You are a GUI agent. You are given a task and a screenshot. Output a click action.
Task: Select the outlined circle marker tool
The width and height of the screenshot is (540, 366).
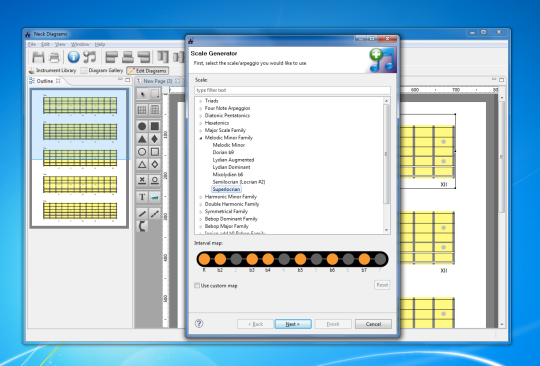pos(142,152)
